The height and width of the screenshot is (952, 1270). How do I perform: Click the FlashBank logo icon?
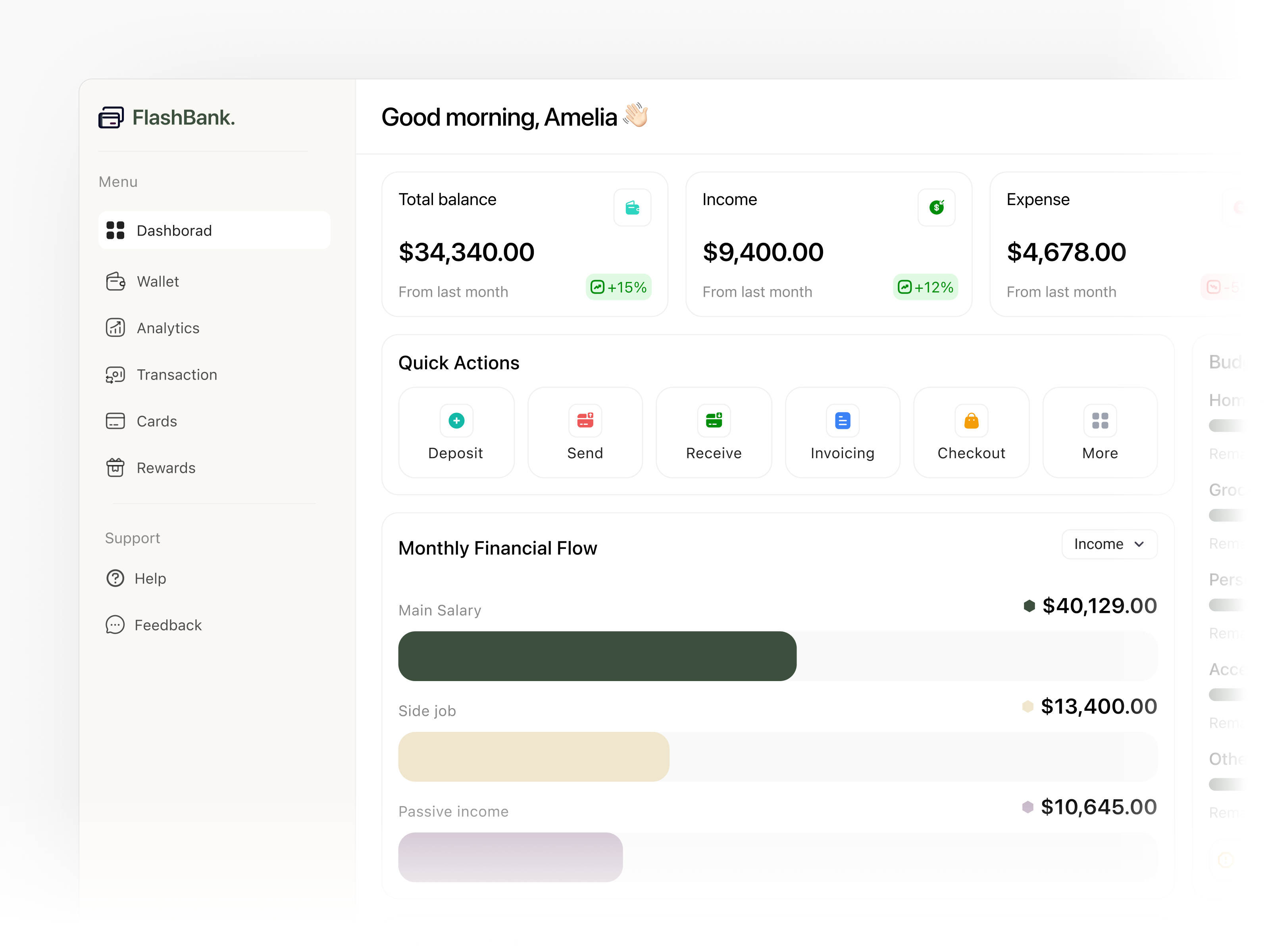tap(113, 117)
